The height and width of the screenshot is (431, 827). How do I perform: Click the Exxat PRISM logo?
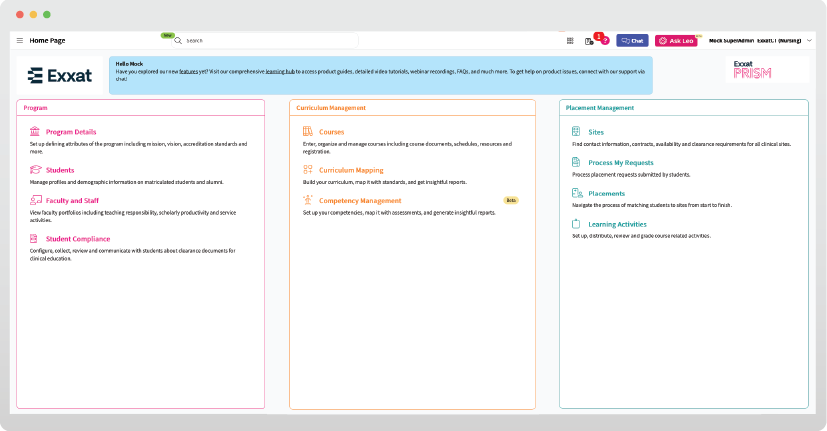[752, 70]
